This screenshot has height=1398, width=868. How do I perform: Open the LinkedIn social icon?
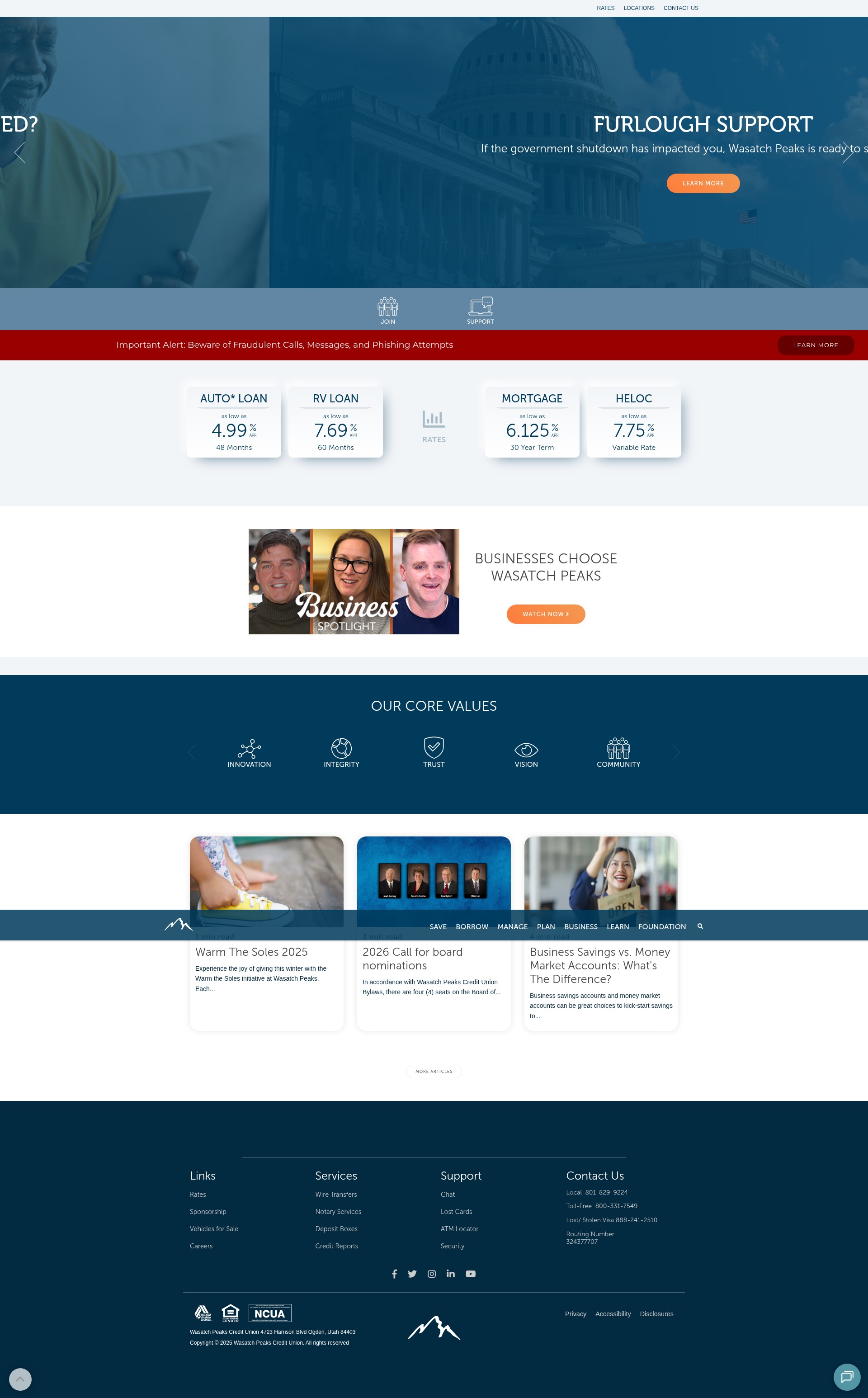click(x=451, y=1273)
